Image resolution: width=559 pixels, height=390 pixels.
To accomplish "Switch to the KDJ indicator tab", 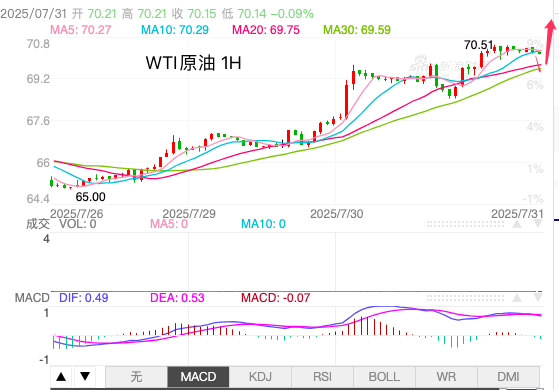I will pyautogui.click(x=260, y=377).
